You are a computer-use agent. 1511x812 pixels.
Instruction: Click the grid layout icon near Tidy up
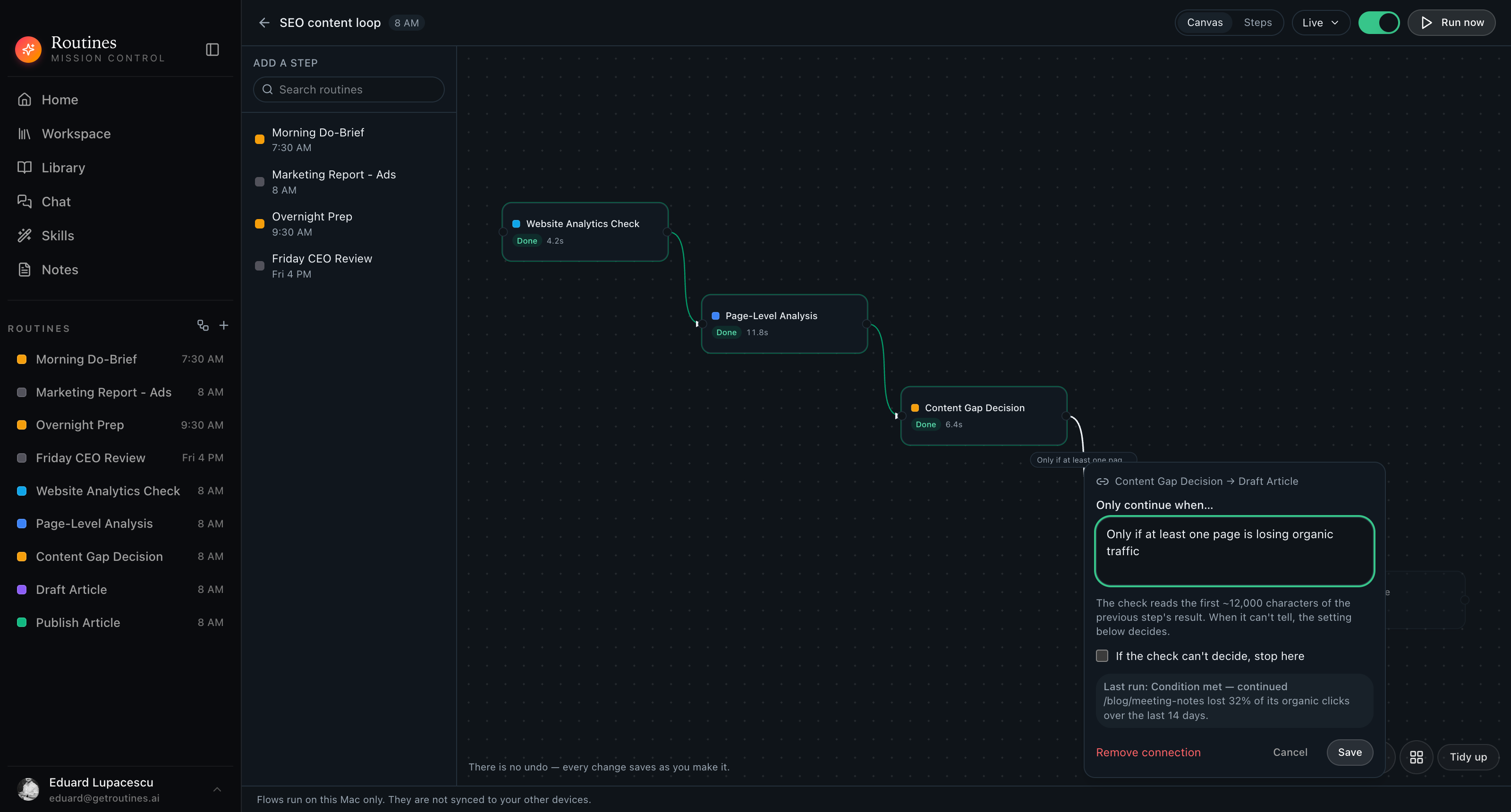pos(1416,757)
